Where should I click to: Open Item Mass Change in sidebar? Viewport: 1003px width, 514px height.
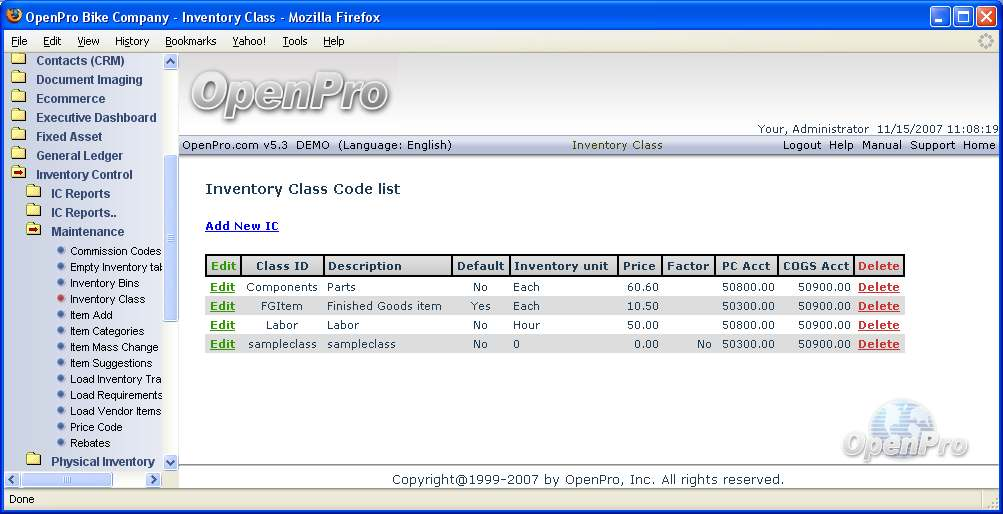tap(113, 347)
